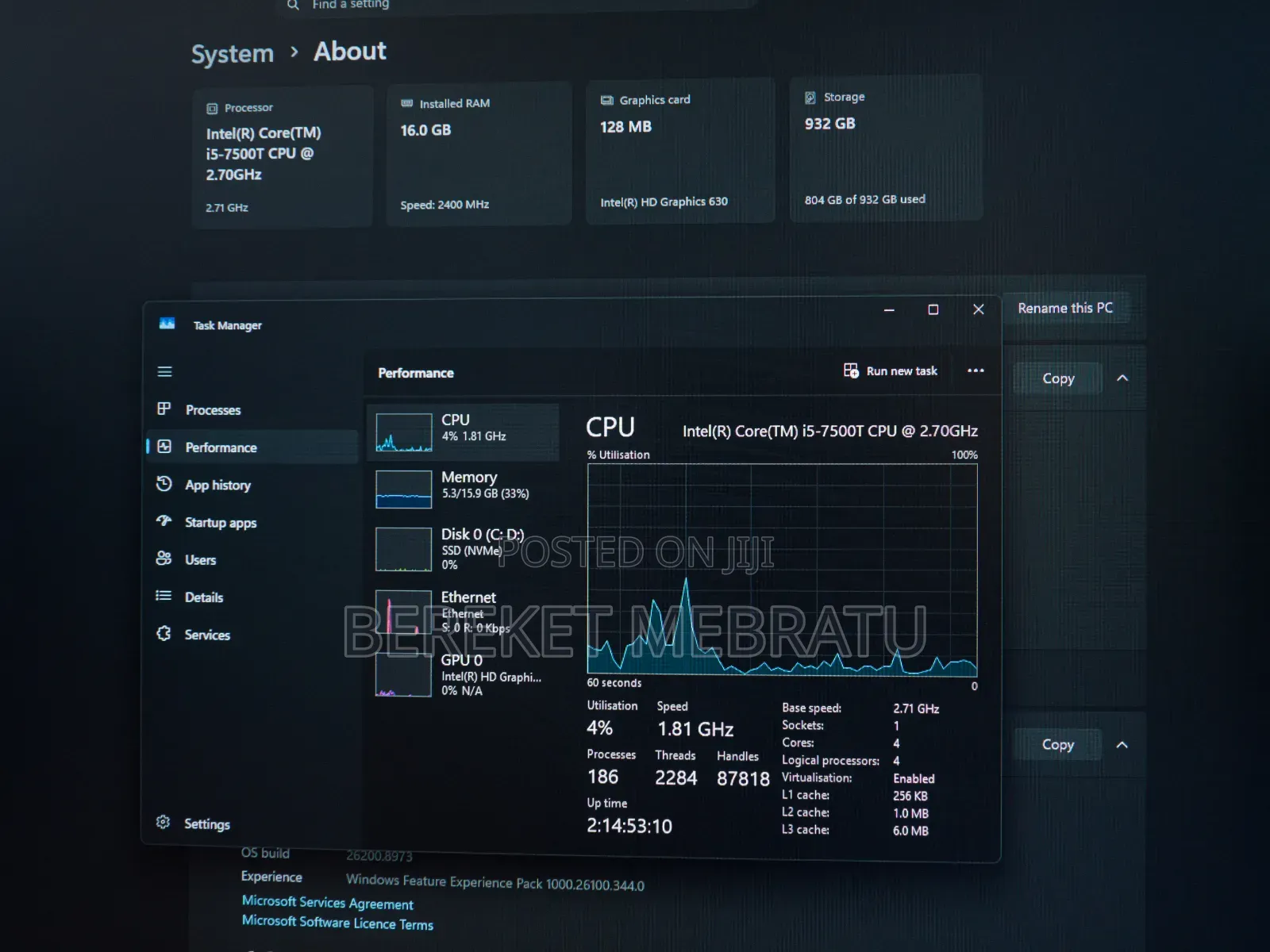Screen dimensions: 1270x952
Task: Click the L2 cache value 1.0 MB
Action: tap(910, 814)
